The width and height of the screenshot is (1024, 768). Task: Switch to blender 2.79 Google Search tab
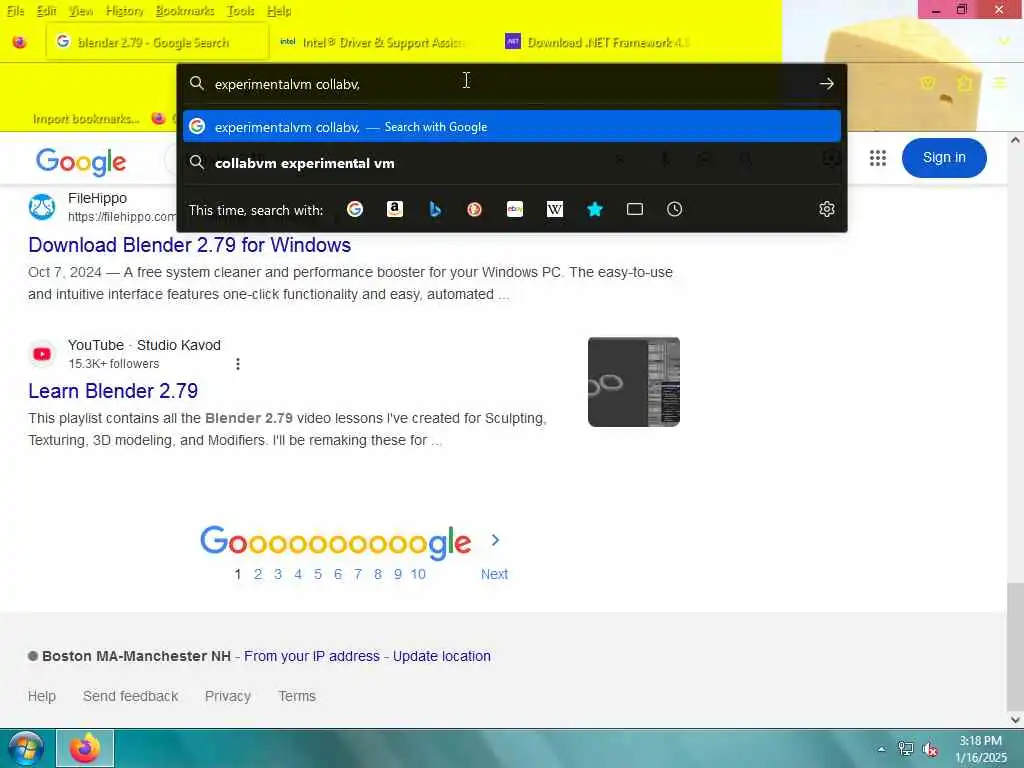(157, 42)
